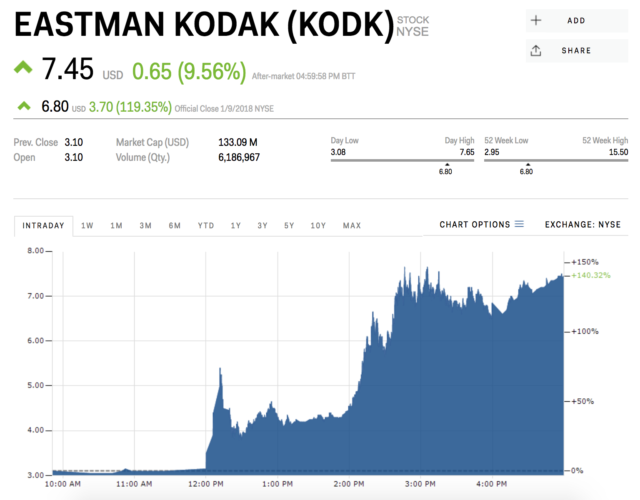Image resolution: width=640 pixels, height=500 pixels.
Task: Select the 5Y chart range
Action: coord(289,226)
